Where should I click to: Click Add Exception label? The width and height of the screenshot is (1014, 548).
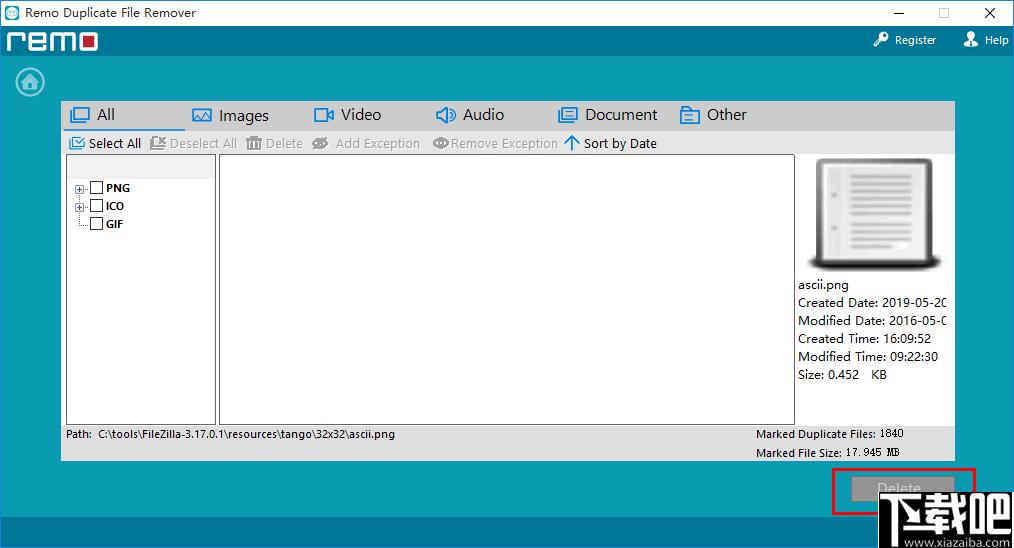point(378,144)
